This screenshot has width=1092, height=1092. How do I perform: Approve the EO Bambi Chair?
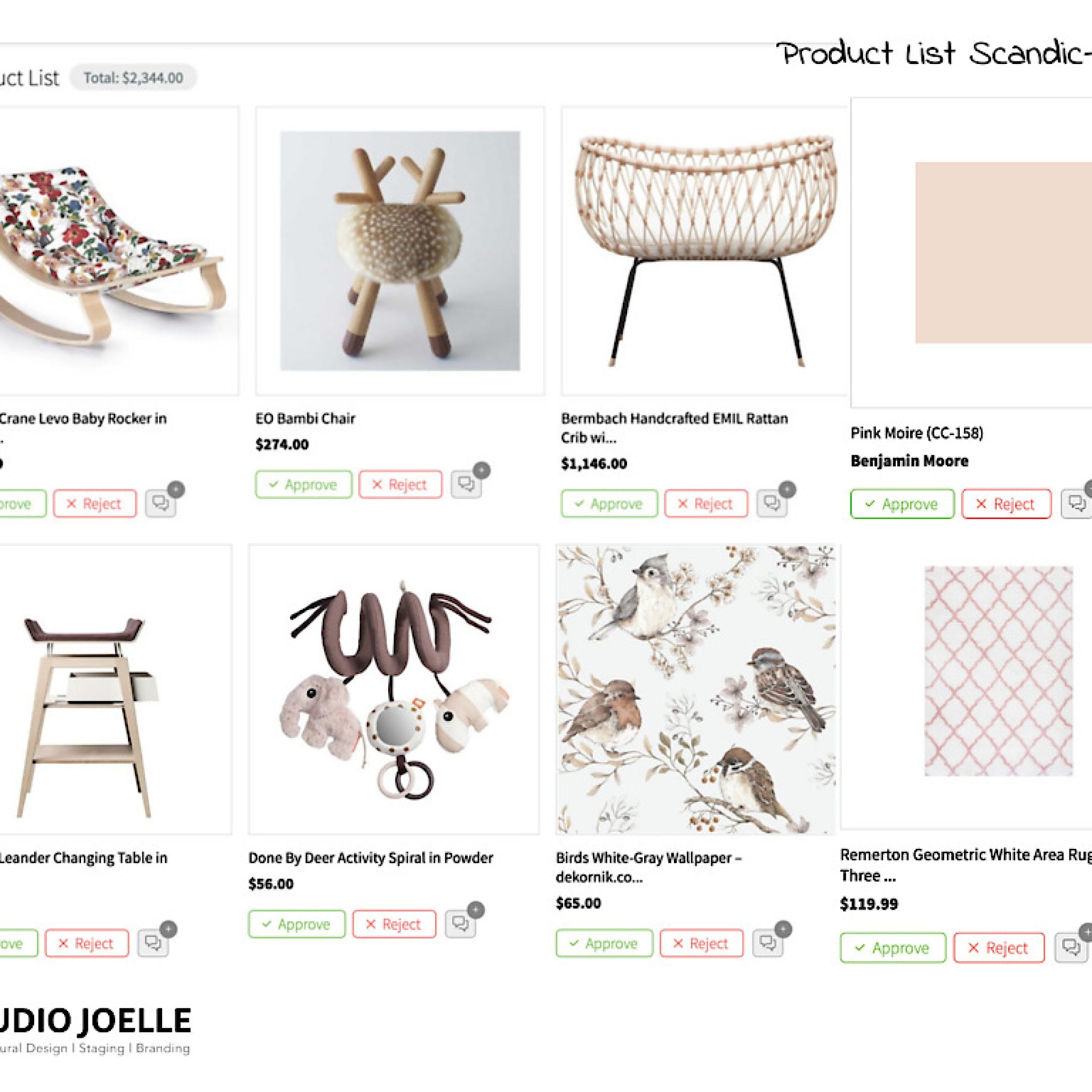303,485
